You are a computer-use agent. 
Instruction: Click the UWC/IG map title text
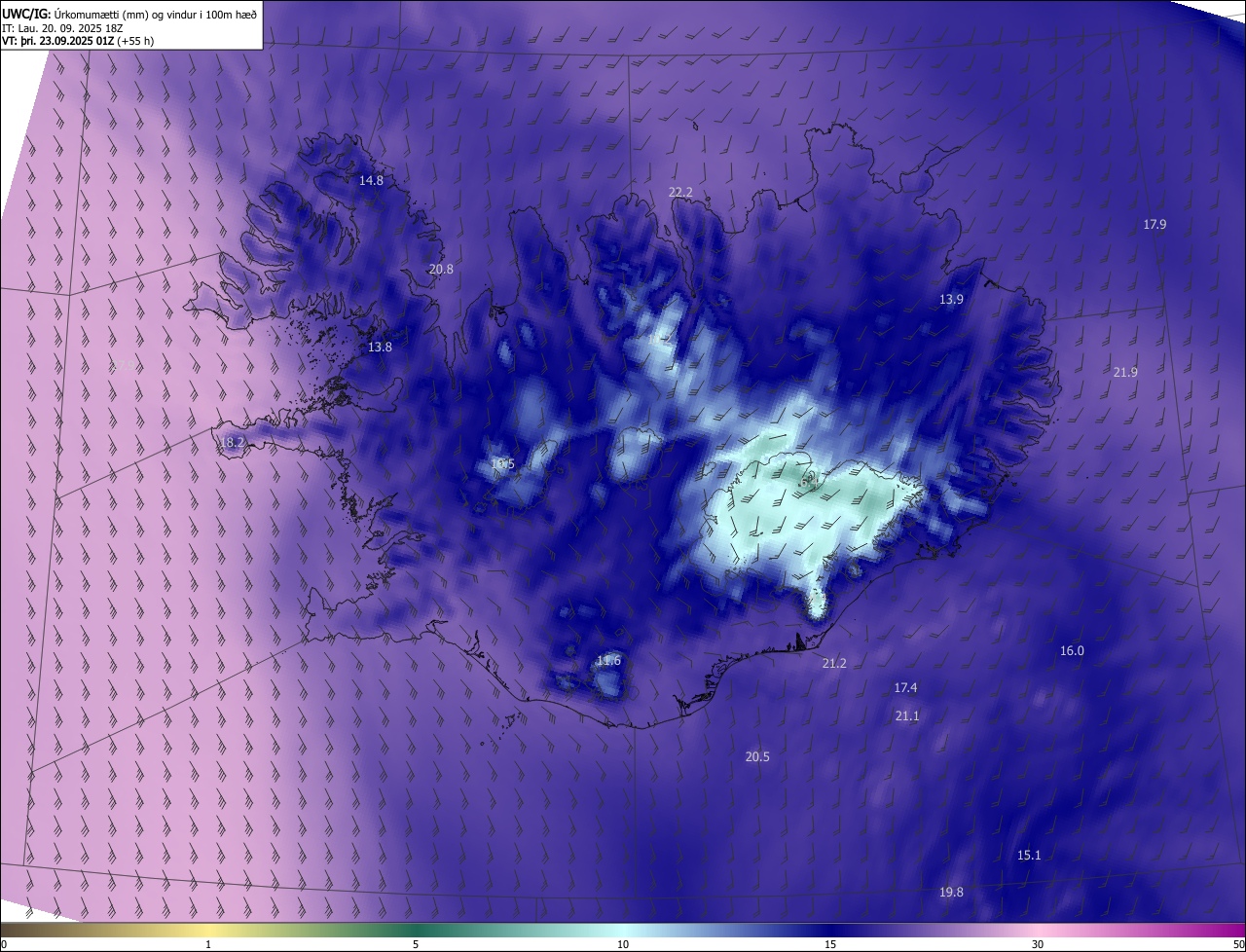(x=128, y=14)
